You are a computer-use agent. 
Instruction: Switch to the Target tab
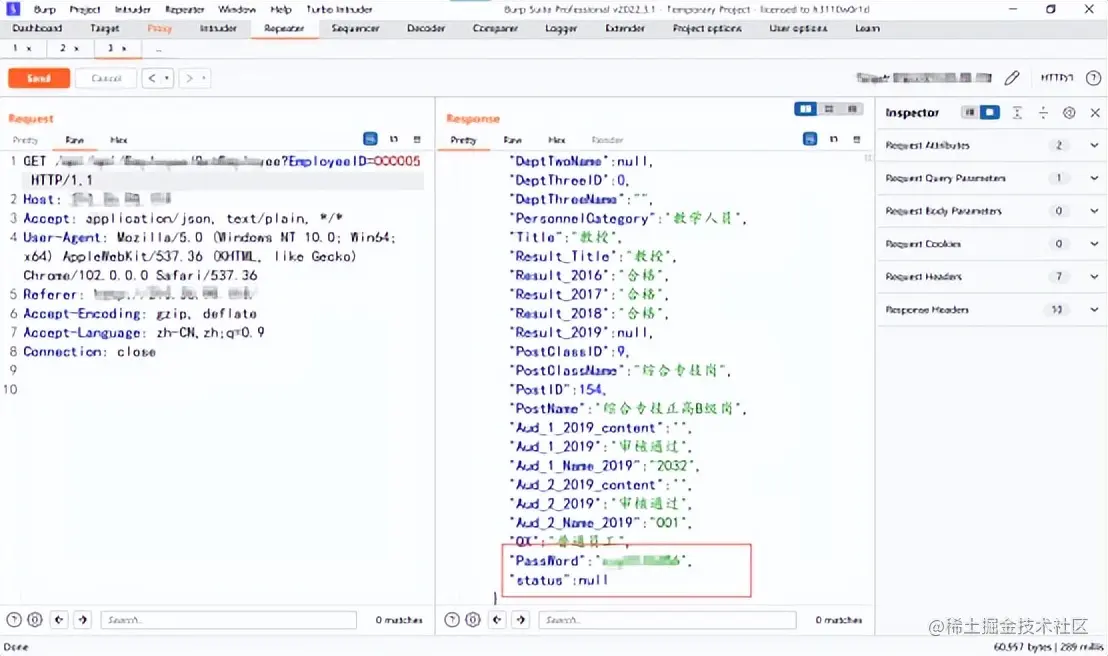(x=105, y=28)
